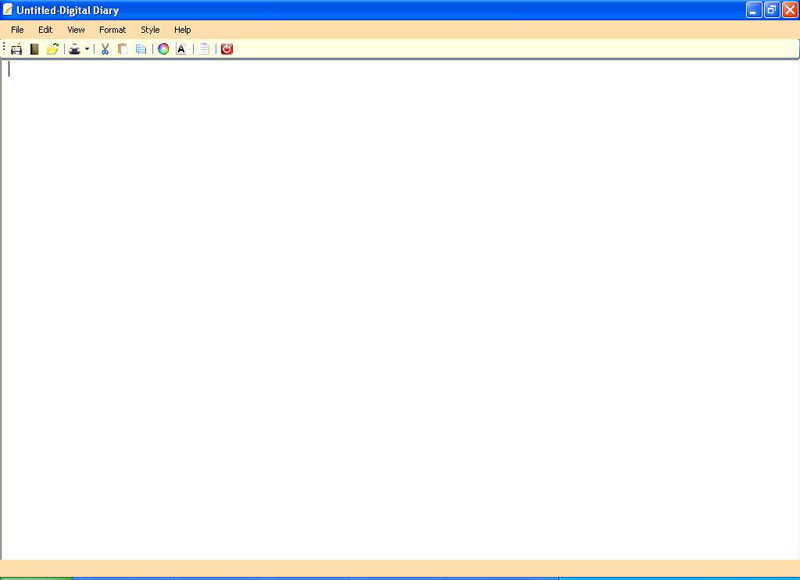Paste clipboard contents into the diary
800x580 pixels.
pyautogui.click(x=121, y=48)
